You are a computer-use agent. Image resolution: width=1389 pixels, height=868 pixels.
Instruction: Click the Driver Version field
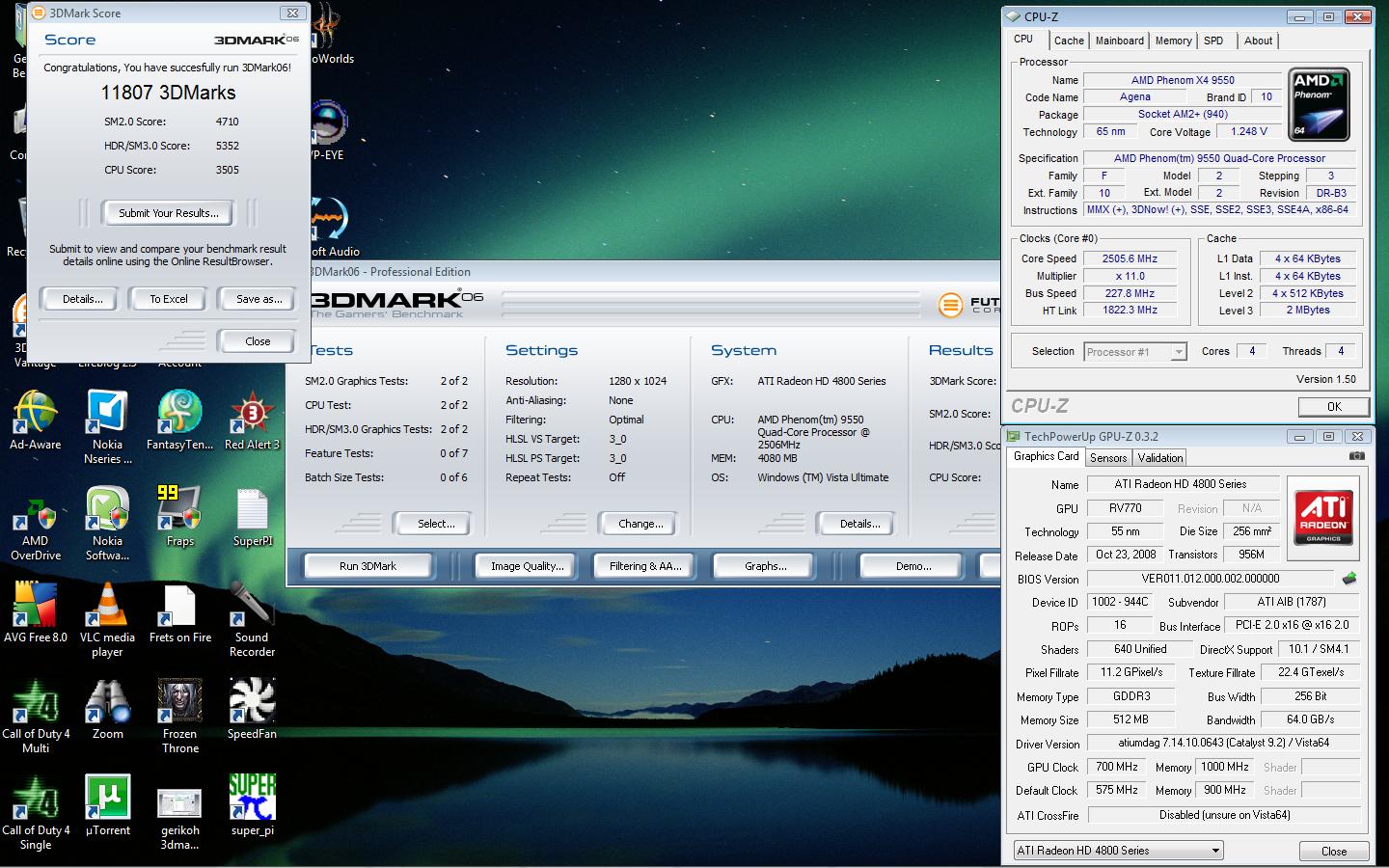click(x=1223, y=744)
